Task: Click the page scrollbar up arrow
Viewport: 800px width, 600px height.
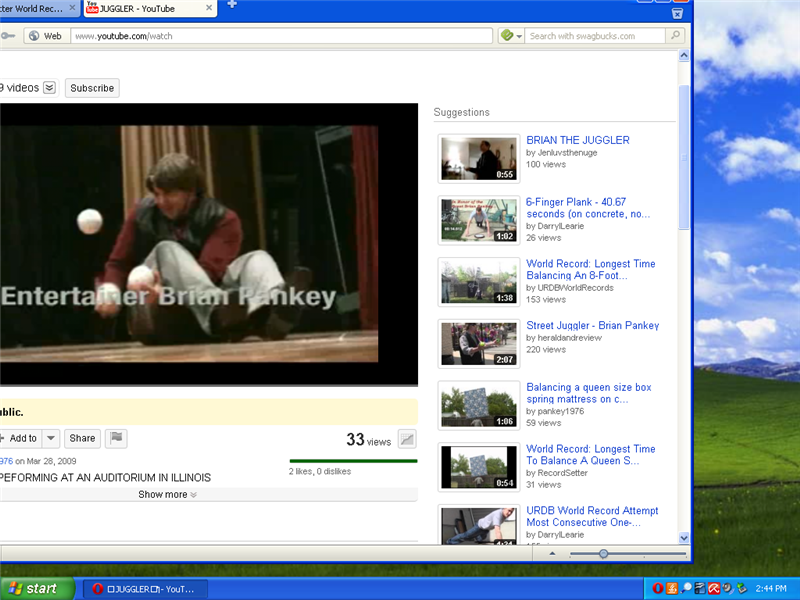Action: pos(684,56)
